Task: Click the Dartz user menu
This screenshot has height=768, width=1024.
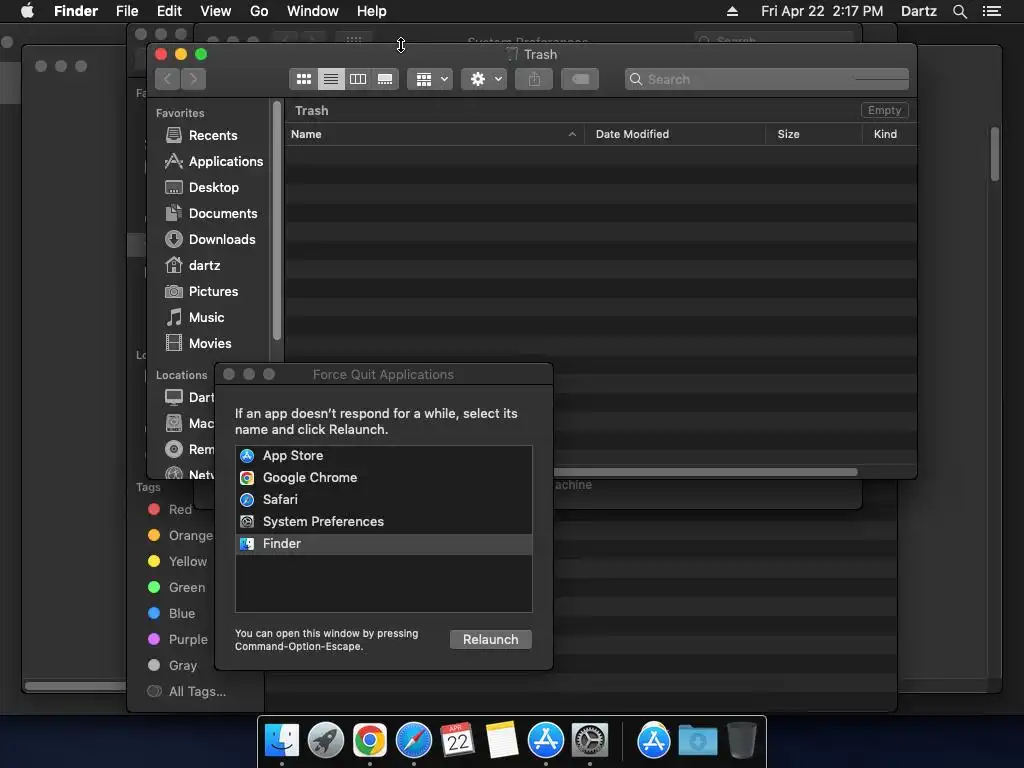Action: [x=919, y=11]
